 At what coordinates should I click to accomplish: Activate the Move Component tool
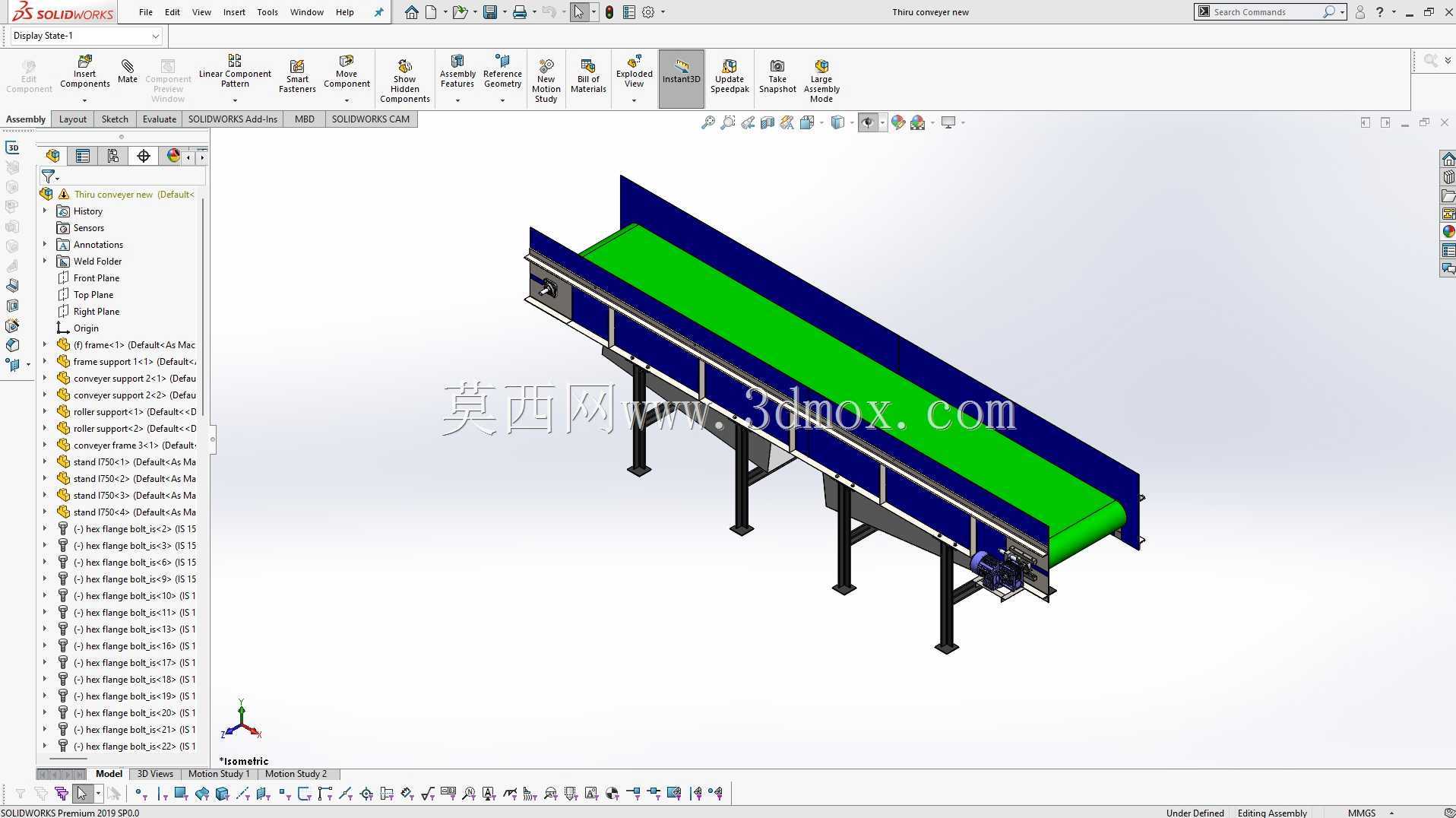click(x=347, y=72)
